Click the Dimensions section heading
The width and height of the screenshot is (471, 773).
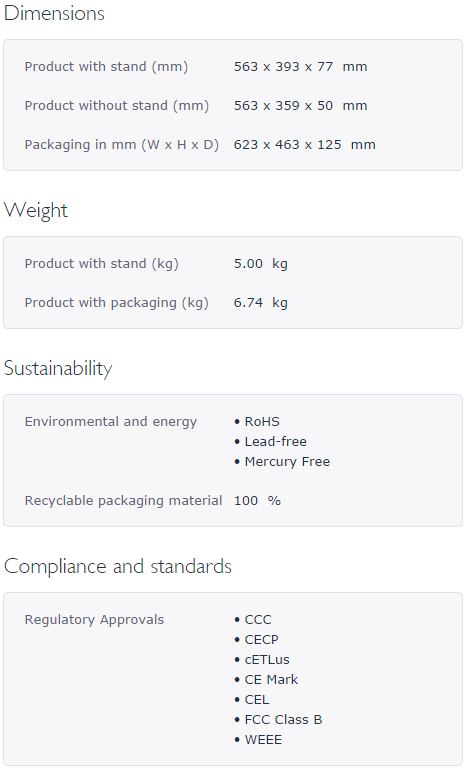(54, 13)
